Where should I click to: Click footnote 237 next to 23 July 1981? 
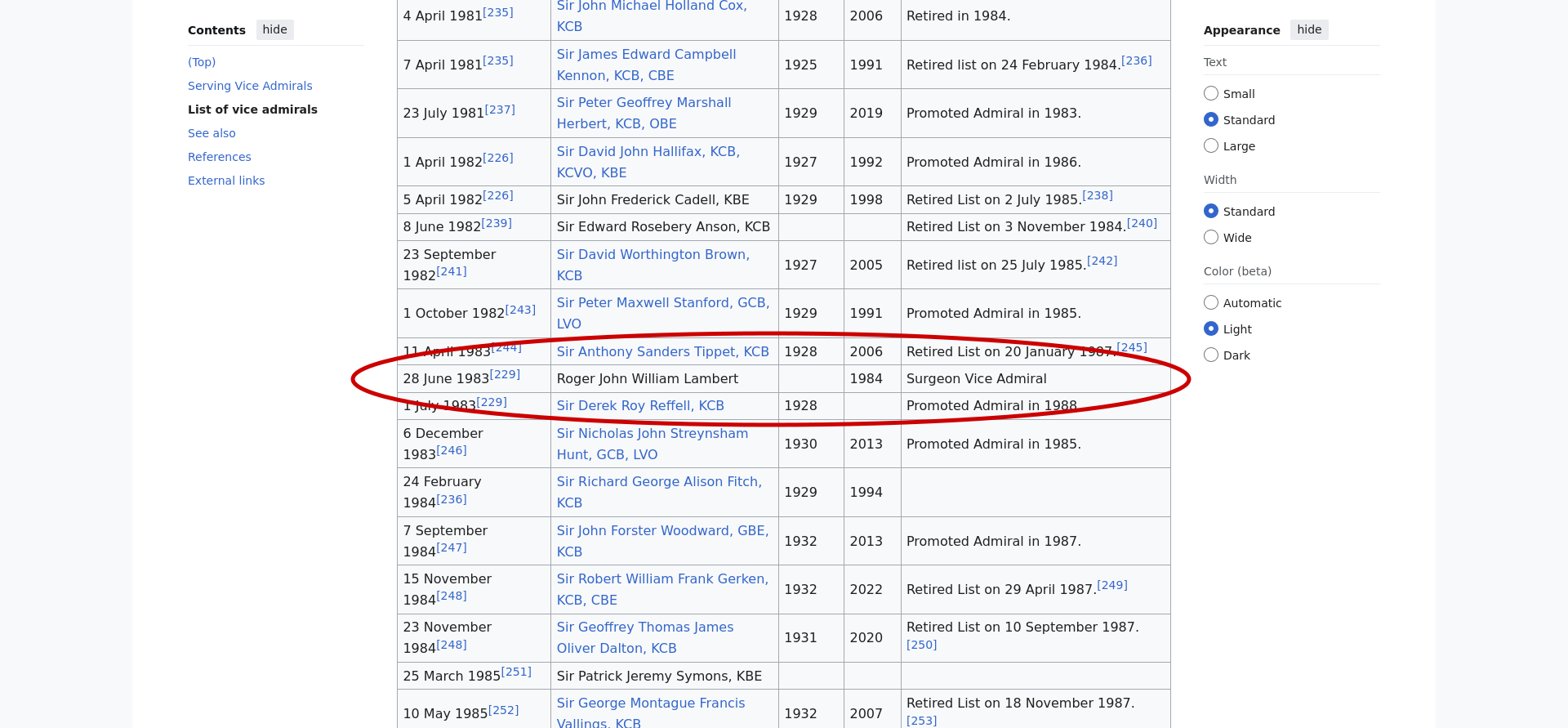coord(500,109)
